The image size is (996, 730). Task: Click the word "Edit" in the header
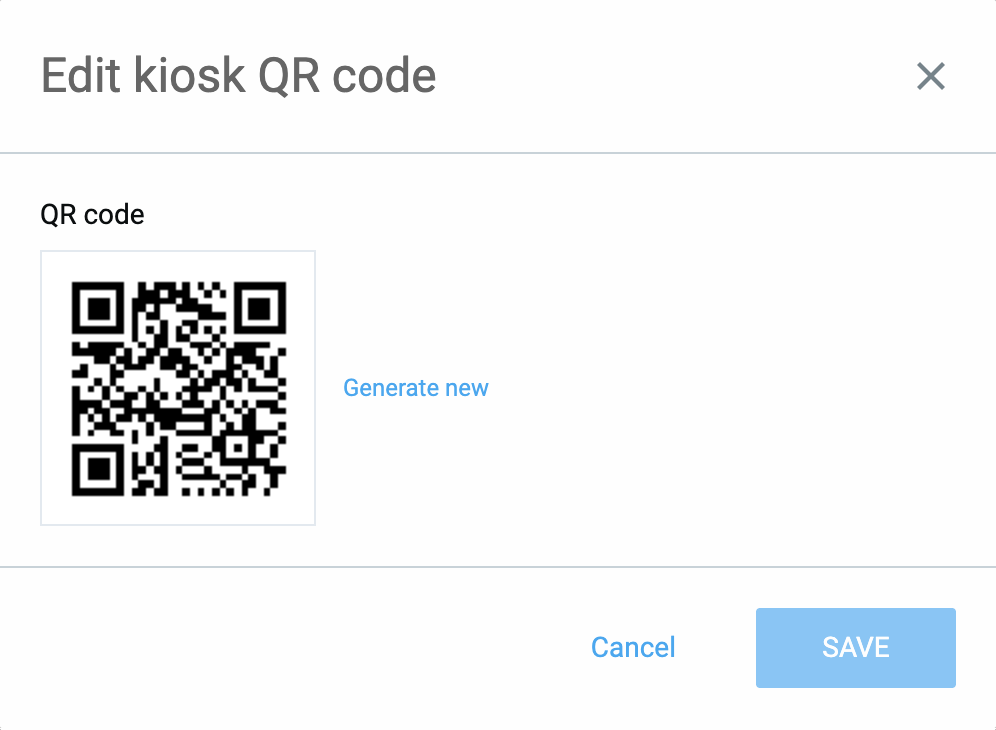coord(77,76)
